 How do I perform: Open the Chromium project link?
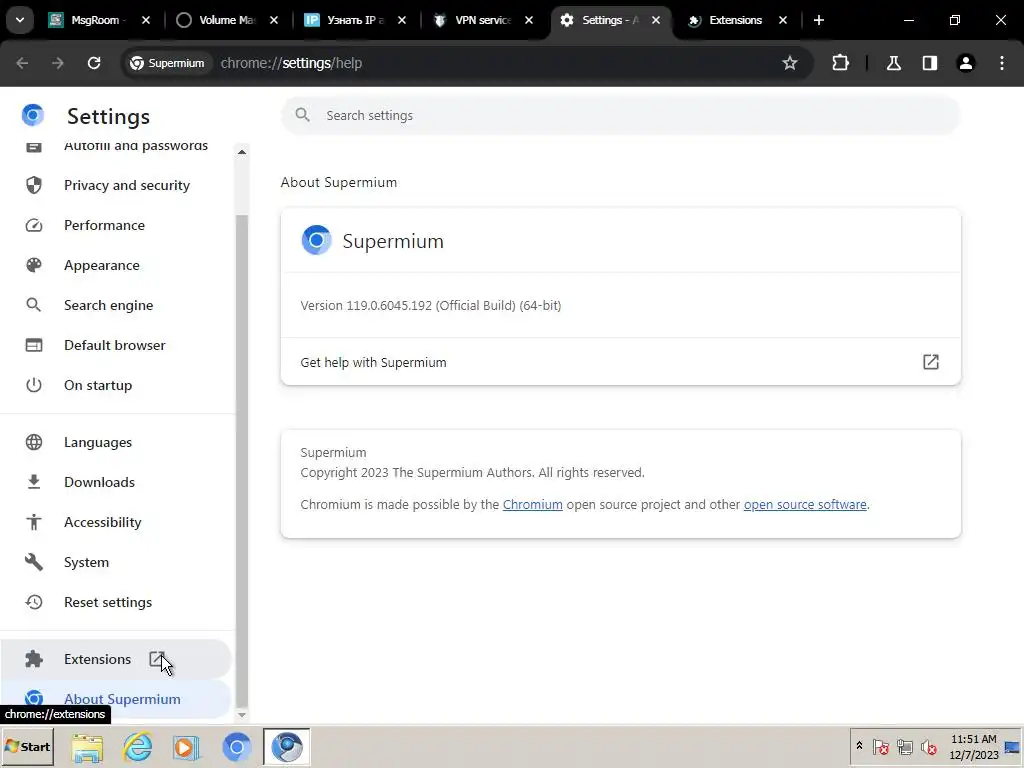click(x=532, y=504)
